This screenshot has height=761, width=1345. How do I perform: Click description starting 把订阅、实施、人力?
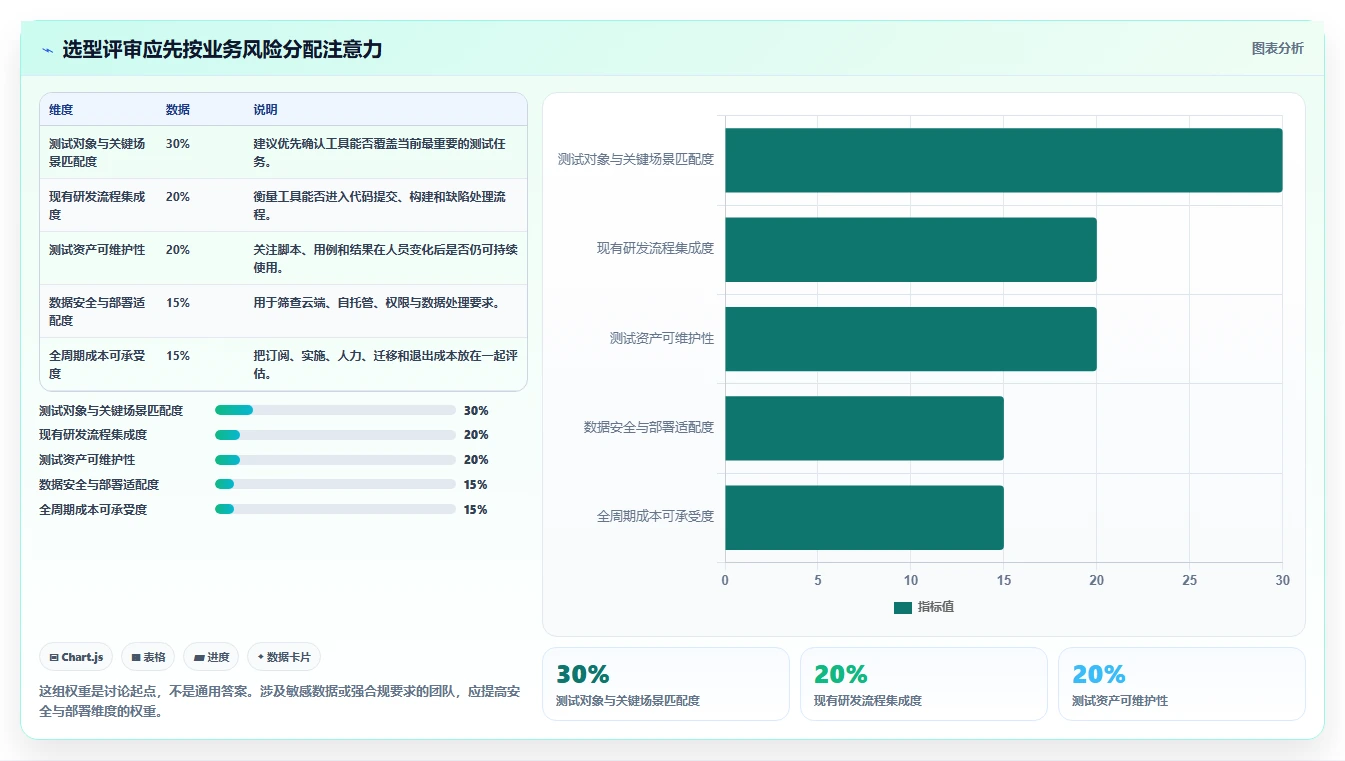(x=385, y=365)
